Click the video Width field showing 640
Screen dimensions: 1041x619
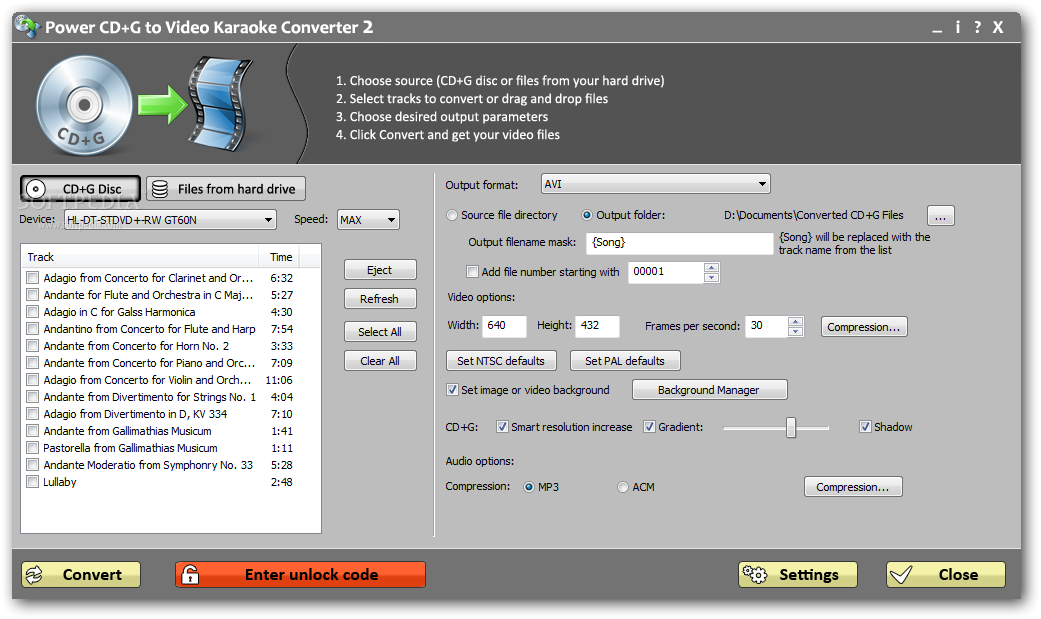click(x=504, y=326)
